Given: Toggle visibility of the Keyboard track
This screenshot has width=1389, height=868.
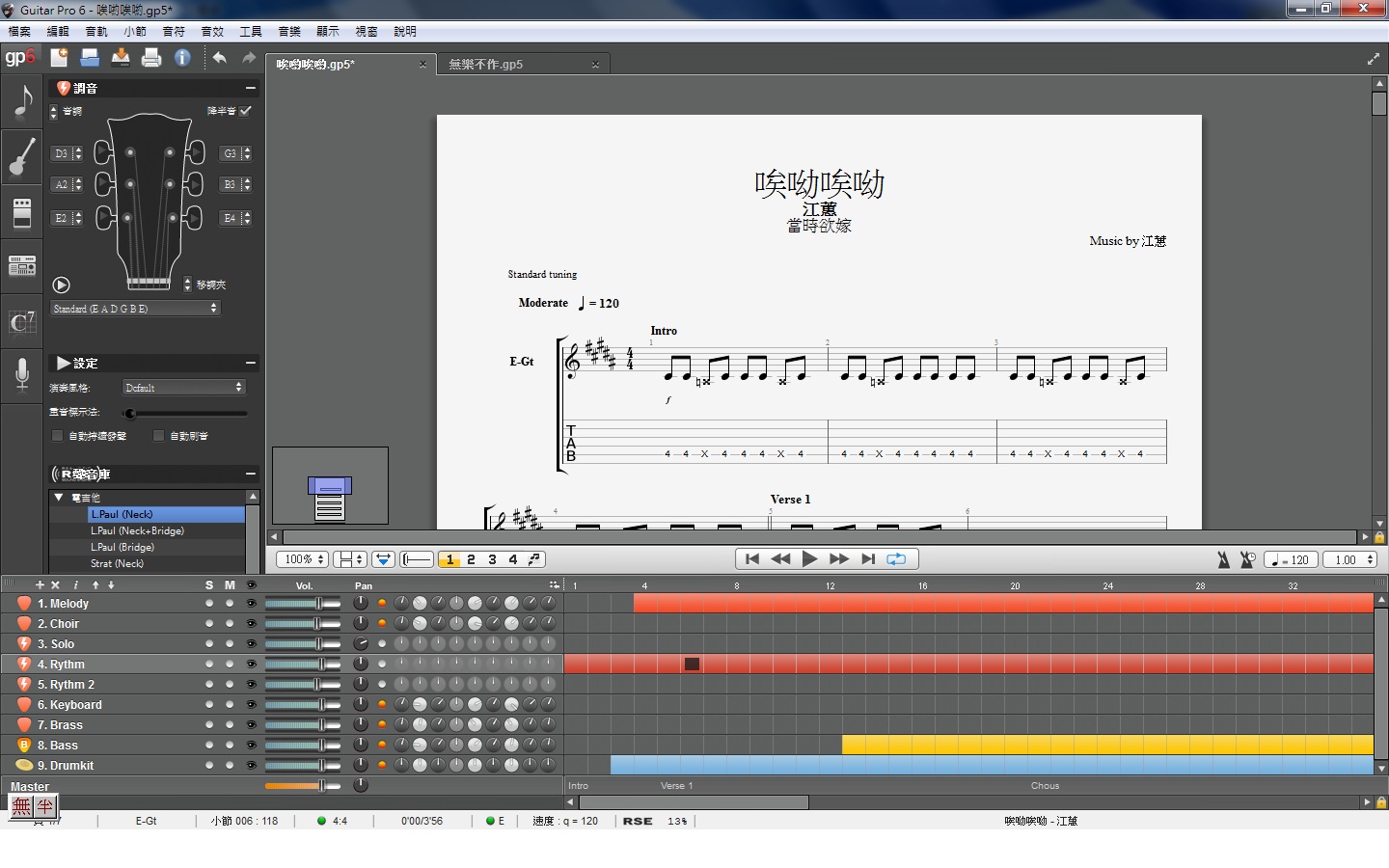Looking at the screenshot, I should click(x=252, y=705).
